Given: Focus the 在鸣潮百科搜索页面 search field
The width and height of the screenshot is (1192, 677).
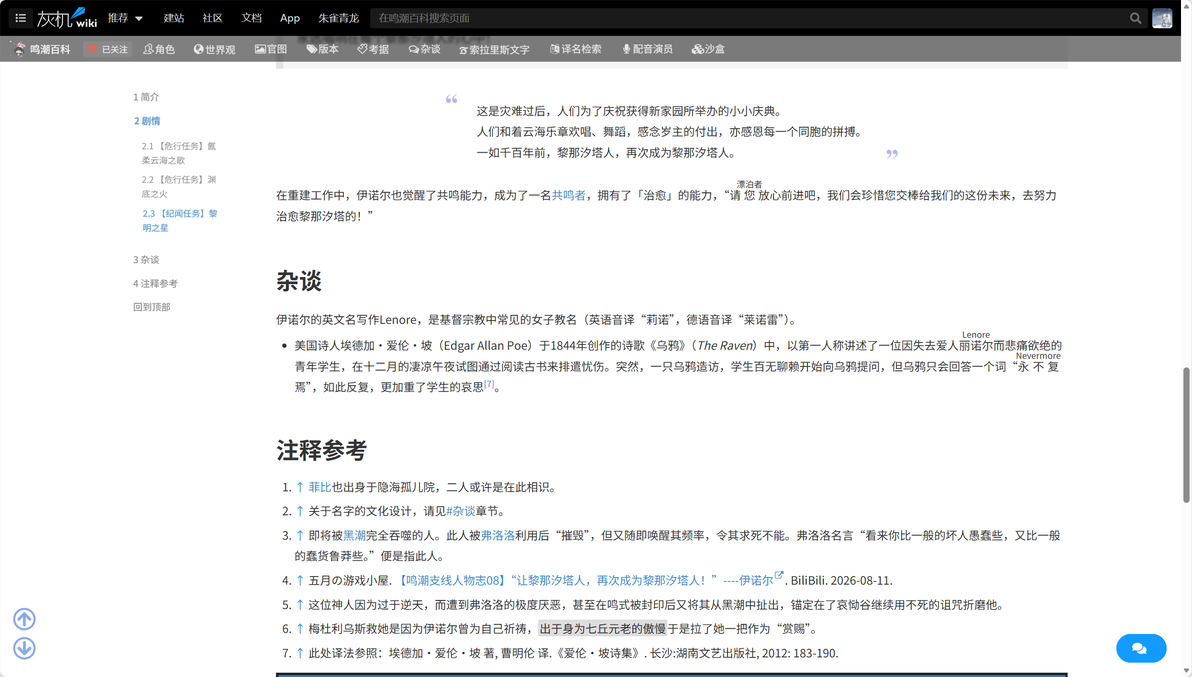Looking at the screenshot, I should point(749,18).
